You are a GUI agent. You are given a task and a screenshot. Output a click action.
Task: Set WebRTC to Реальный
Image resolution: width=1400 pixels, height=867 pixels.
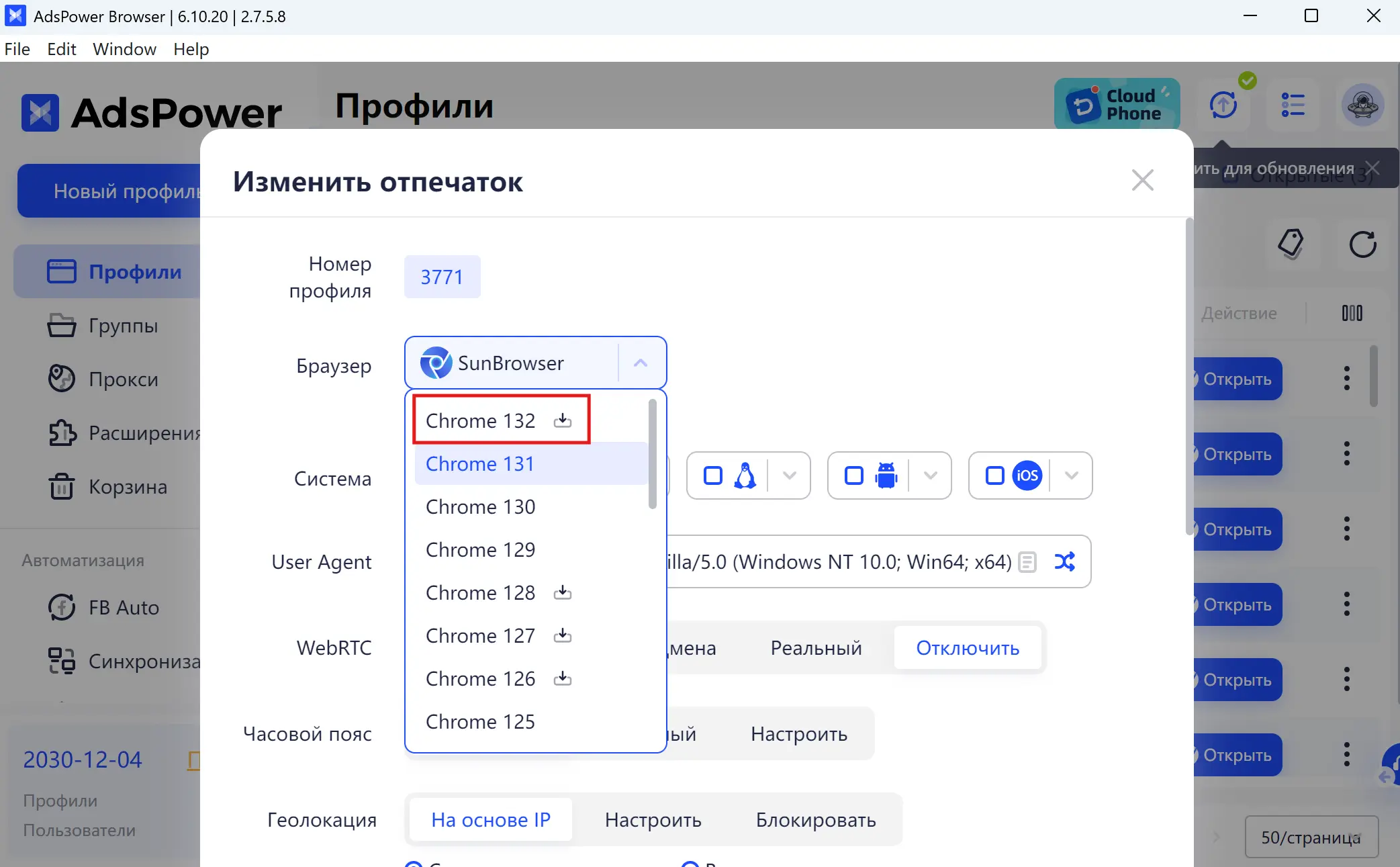pyautogui.click(x=816, y=648)
